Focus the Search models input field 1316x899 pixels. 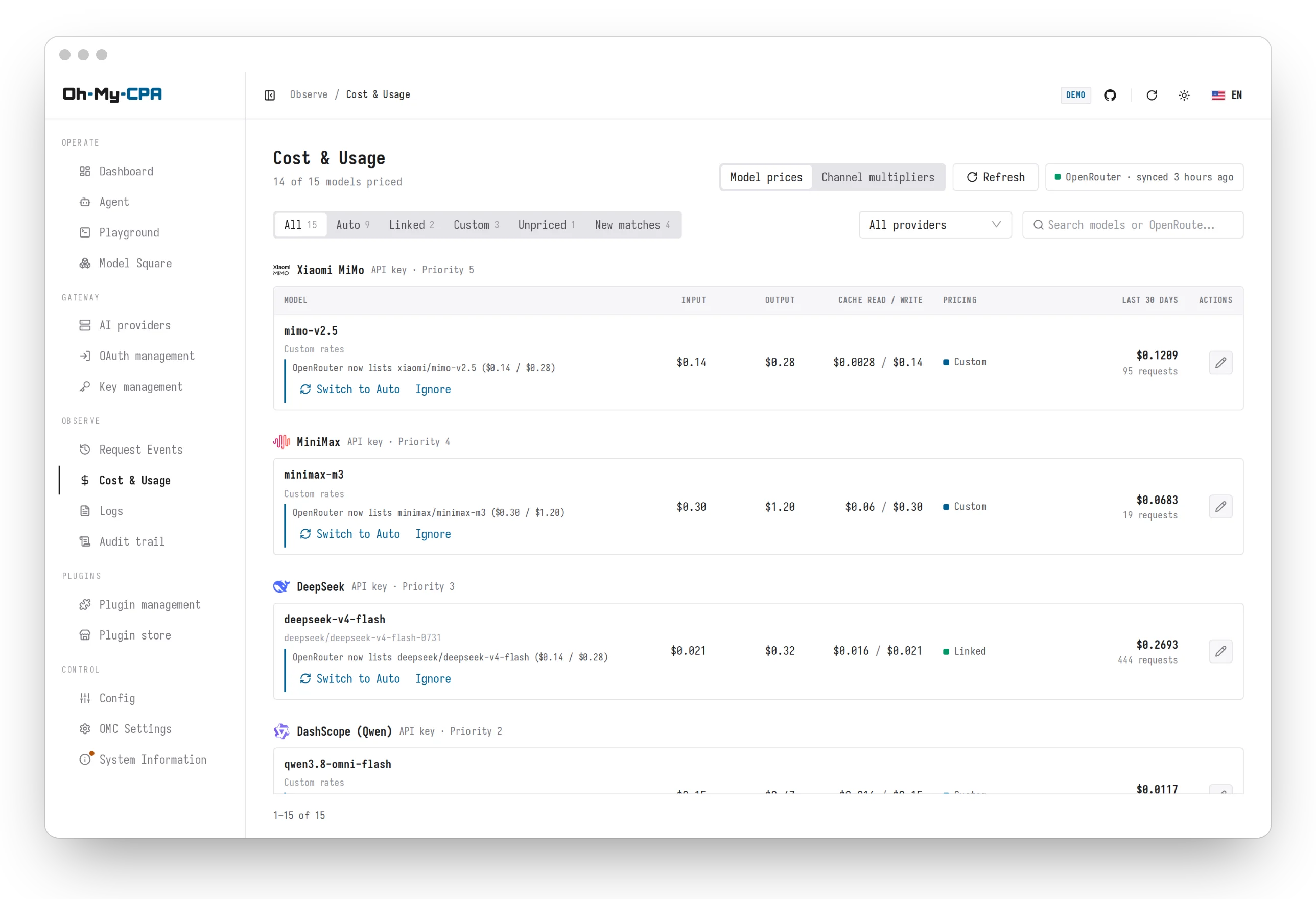1133,225
